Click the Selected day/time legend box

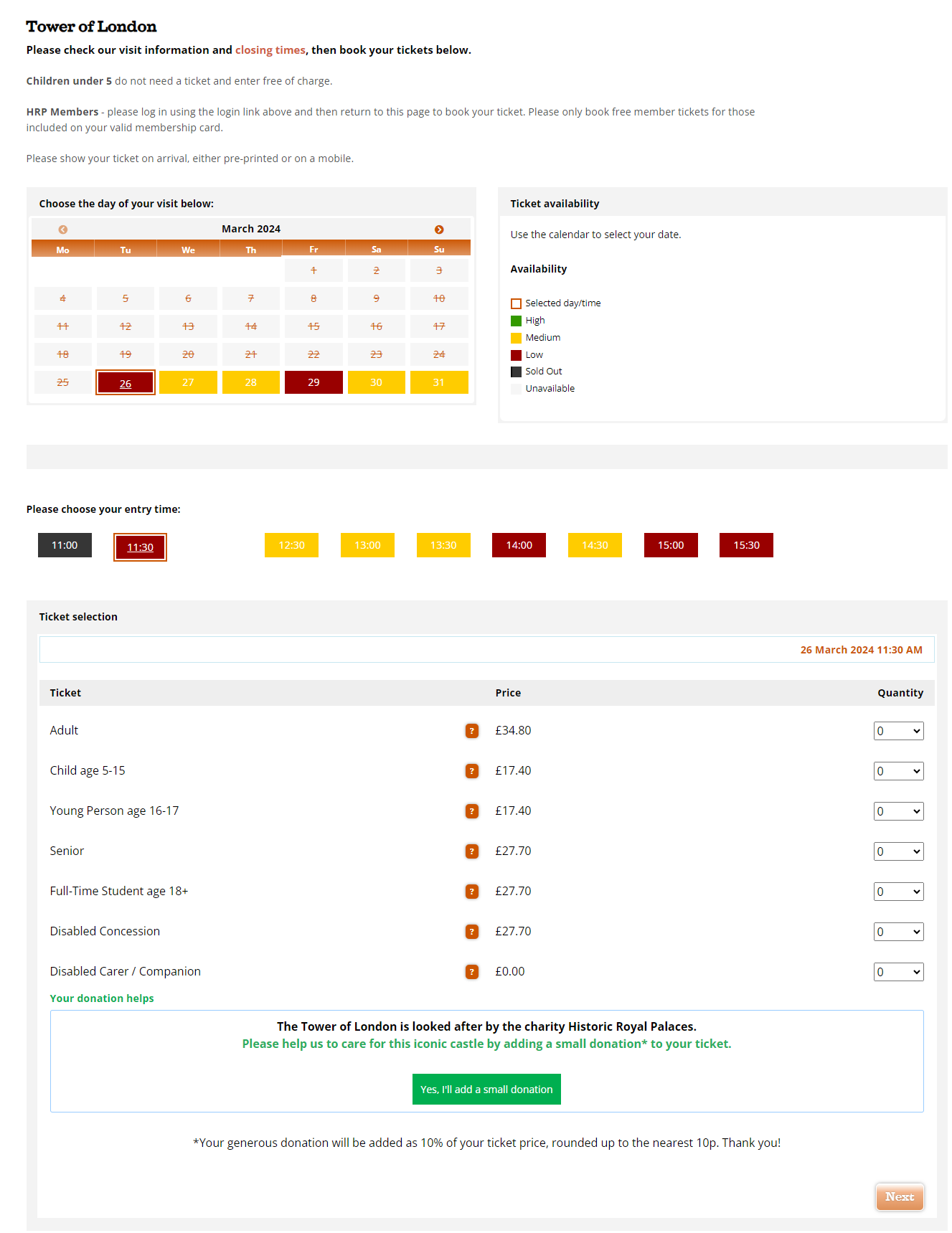tap(516, 303)
